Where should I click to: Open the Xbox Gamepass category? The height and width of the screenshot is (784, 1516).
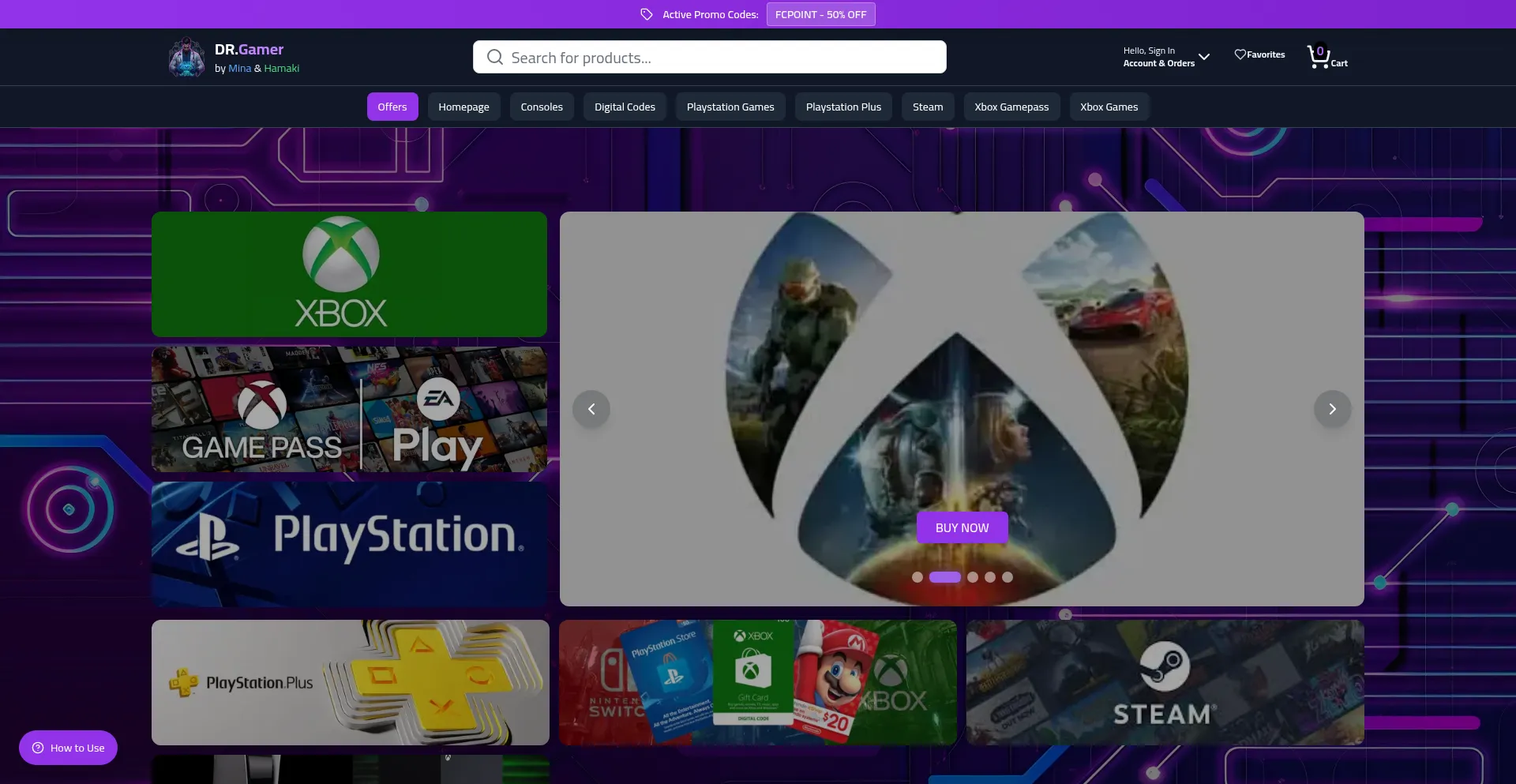[1011, 107]
